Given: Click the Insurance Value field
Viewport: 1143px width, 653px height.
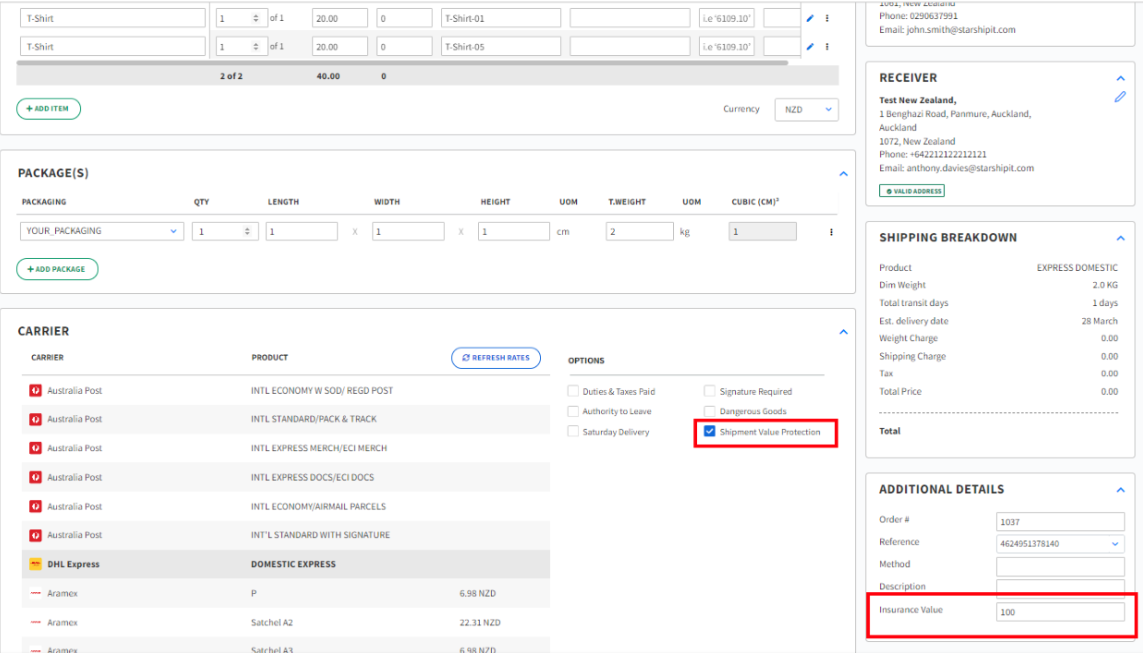Looking at the screenshot, I should 1060,612.
